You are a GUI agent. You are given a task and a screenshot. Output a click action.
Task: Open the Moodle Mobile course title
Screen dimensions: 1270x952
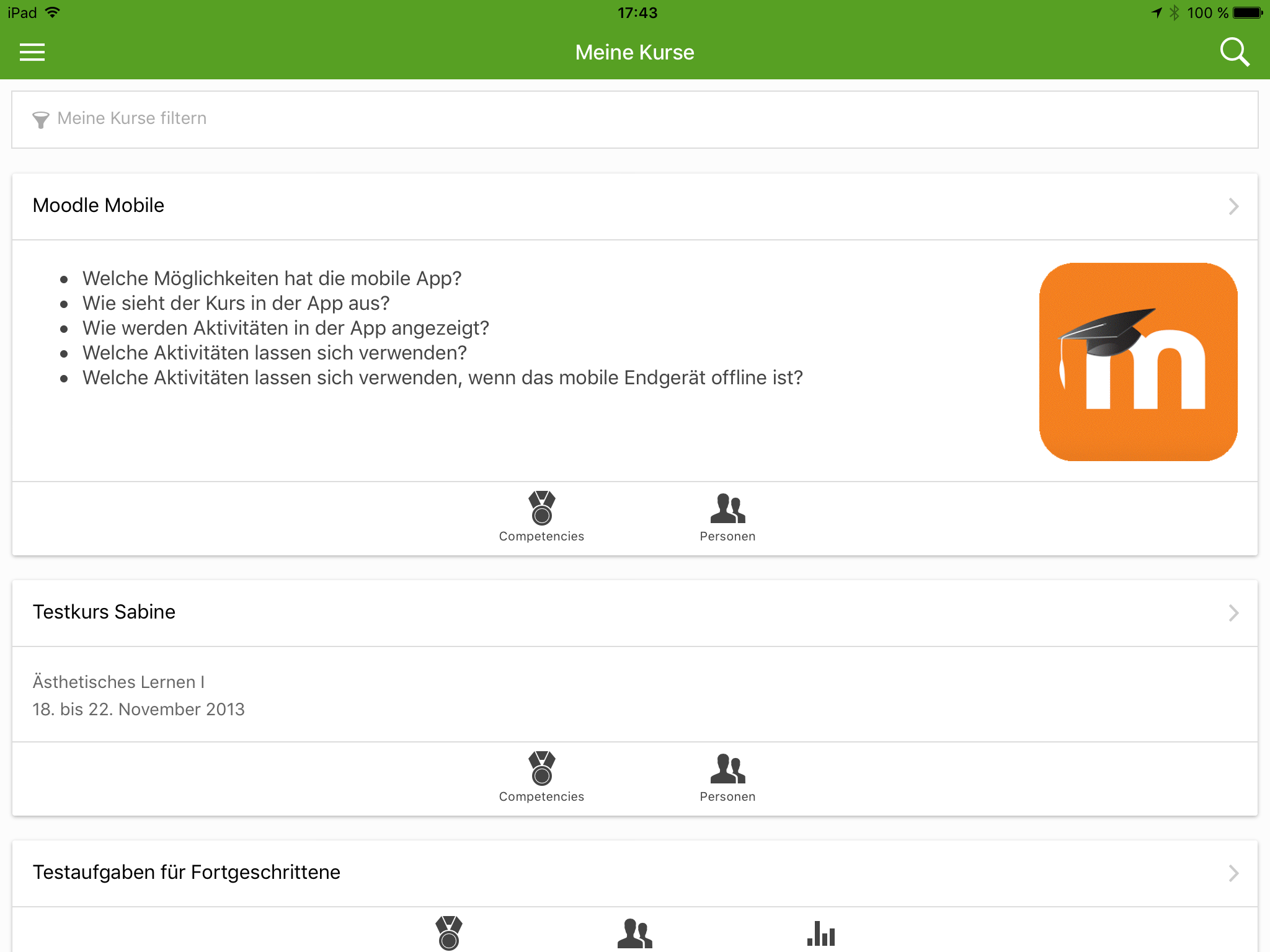[x=99, y=206]
